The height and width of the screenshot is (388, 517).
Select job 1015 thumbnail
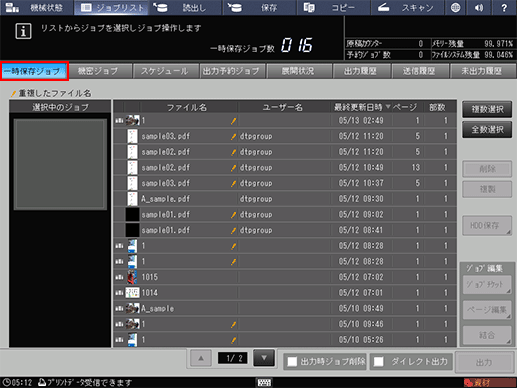point(132,277)
